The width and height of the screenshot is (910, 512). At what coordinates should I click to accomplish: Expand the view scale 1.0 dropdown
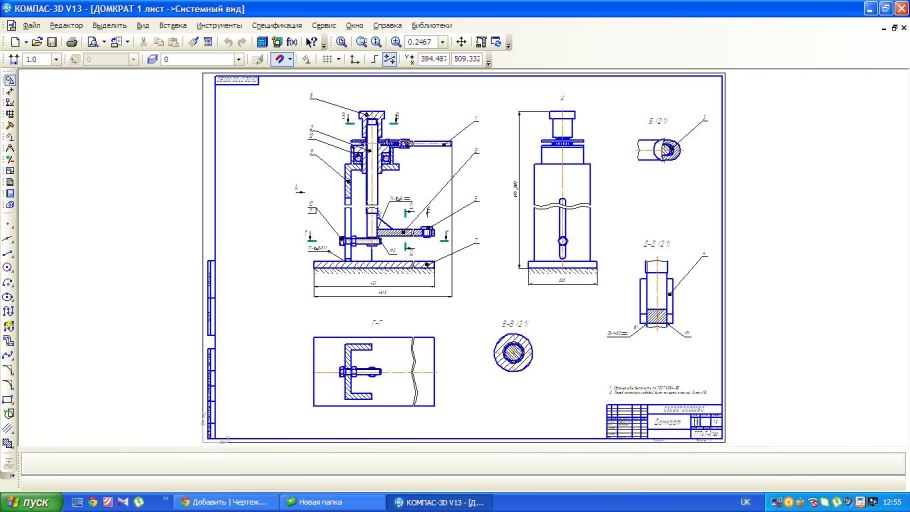[x=55, y=59]
